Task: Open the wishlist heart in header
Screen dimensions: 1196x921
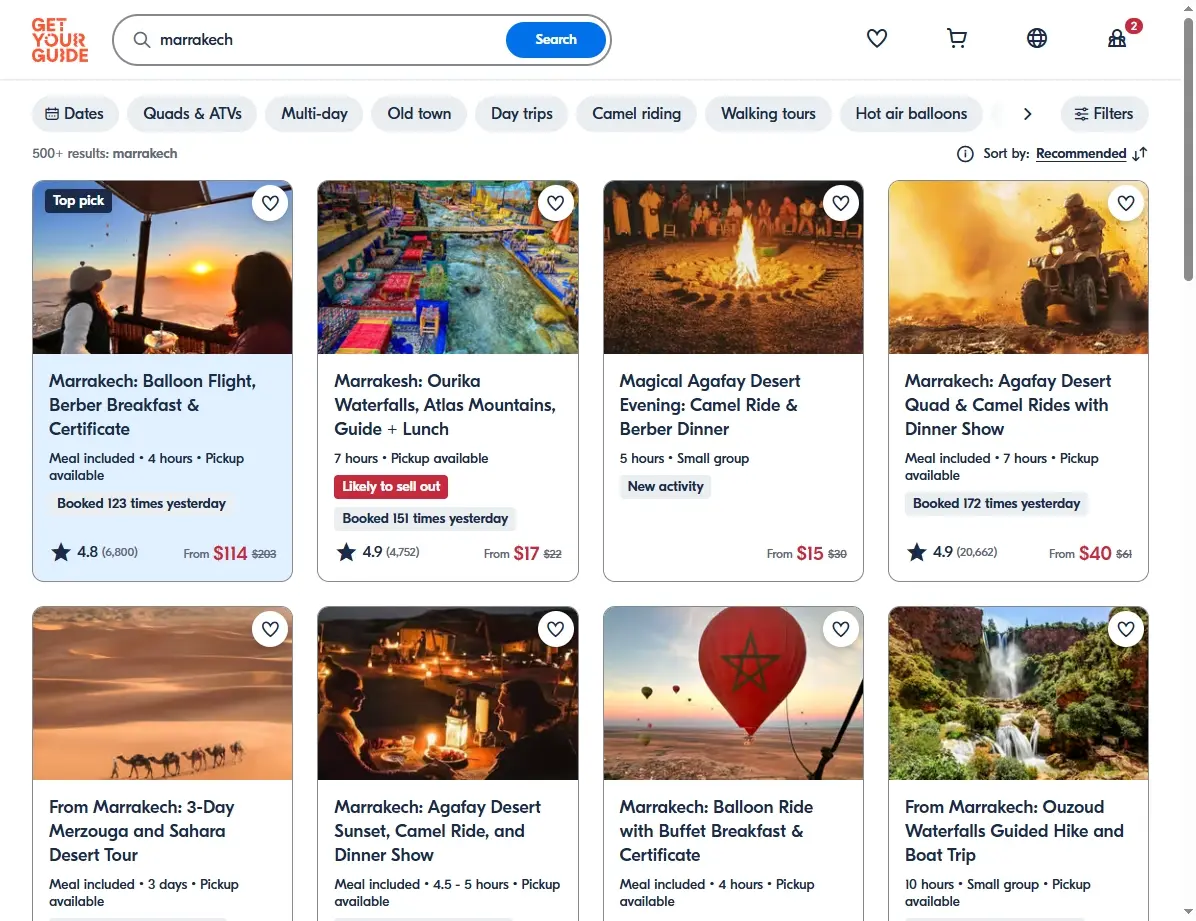Action: click(x=876, y=38)
